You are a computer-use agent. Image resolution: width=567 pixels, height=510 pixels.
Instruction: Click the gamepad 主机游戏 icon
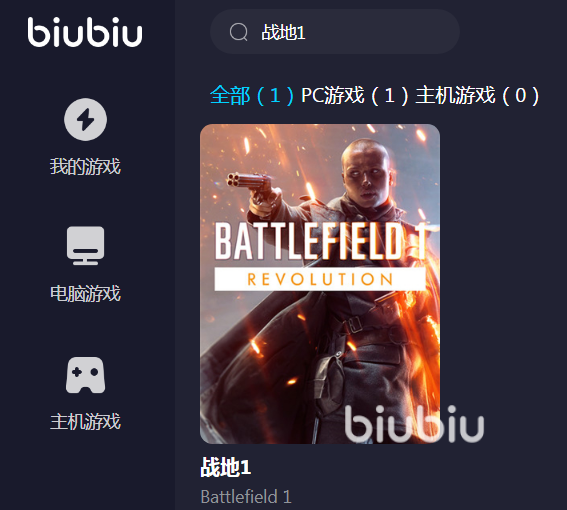click(x=85, y=375)
